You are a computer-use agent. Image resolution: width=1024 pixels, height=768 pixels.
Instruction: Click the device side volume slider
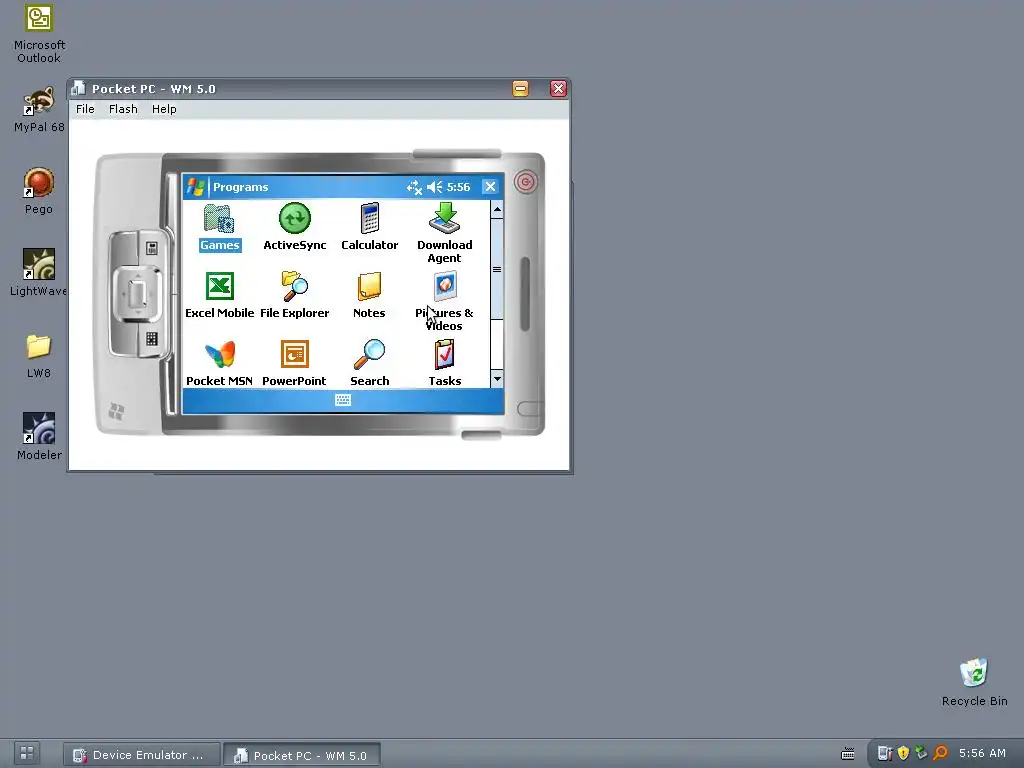(525, 294)
